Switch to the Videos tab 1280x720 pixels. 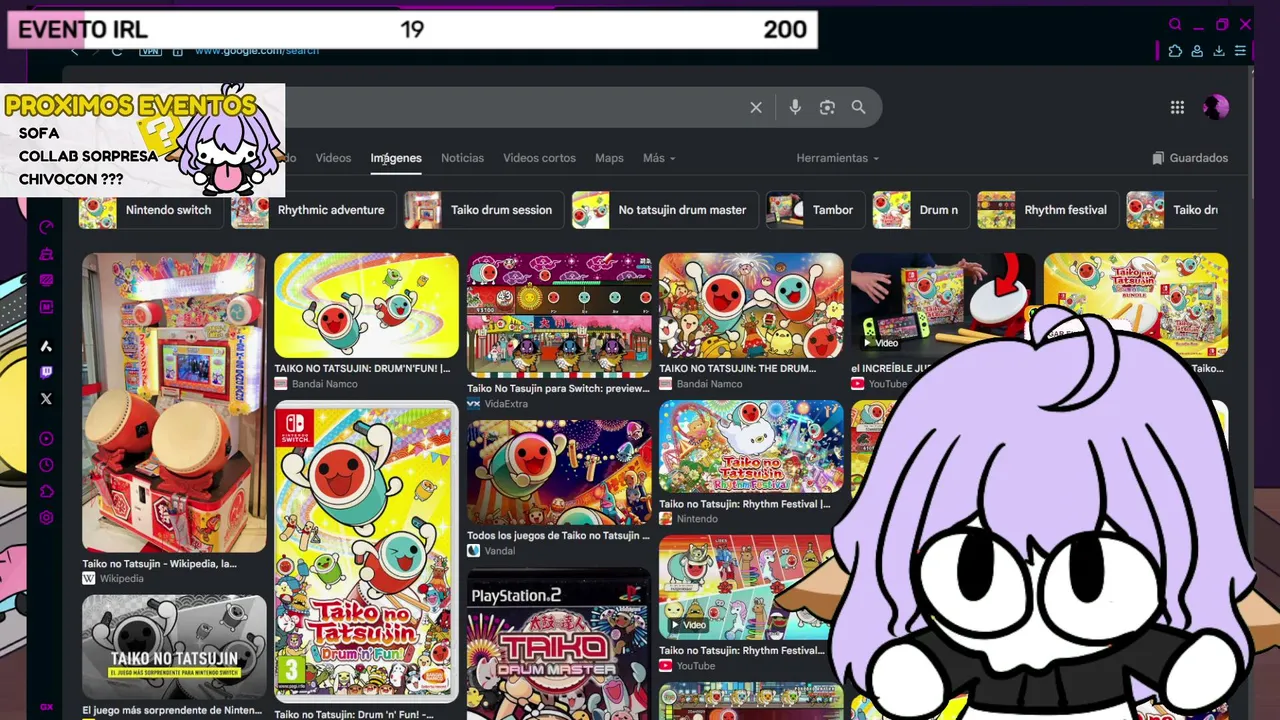pos(333,158)
